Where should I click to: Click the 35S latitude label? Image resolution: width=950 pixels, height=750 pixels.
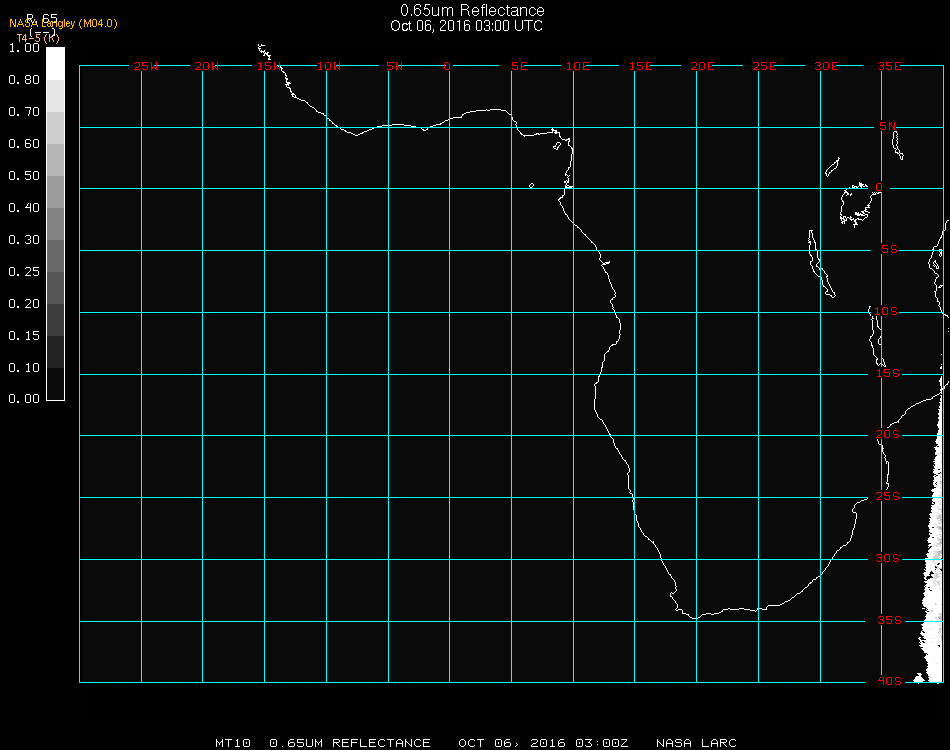(889, 620)
